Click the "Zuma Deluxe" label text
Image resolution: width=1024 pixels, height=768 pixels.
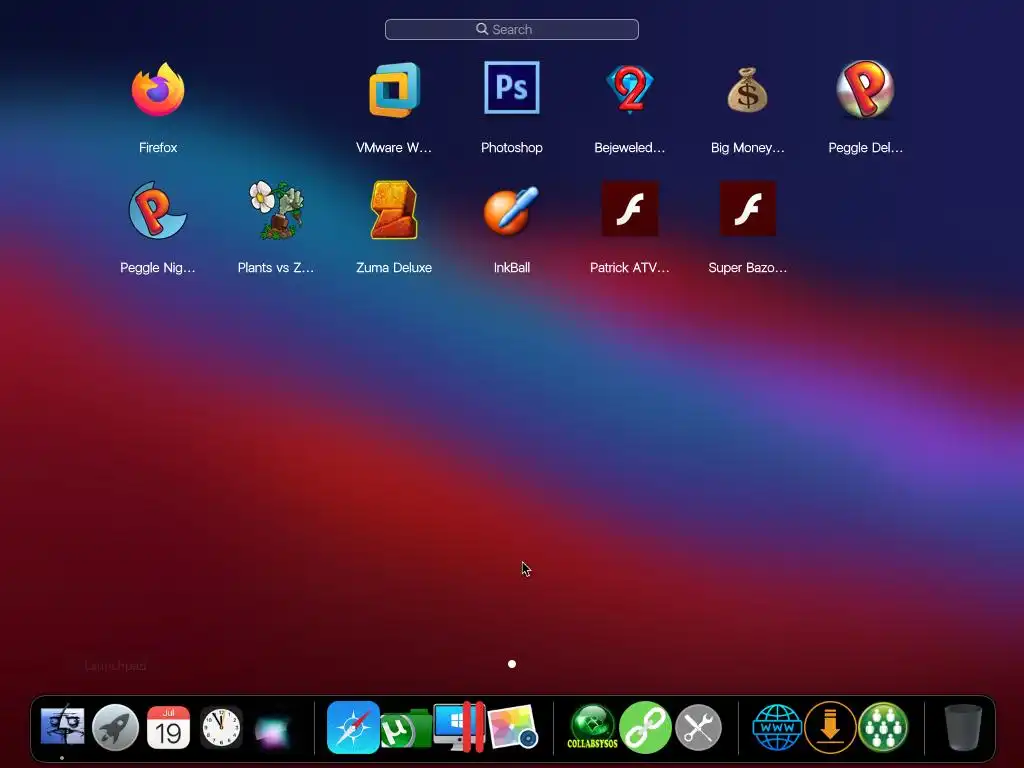(x=394, y=268)
